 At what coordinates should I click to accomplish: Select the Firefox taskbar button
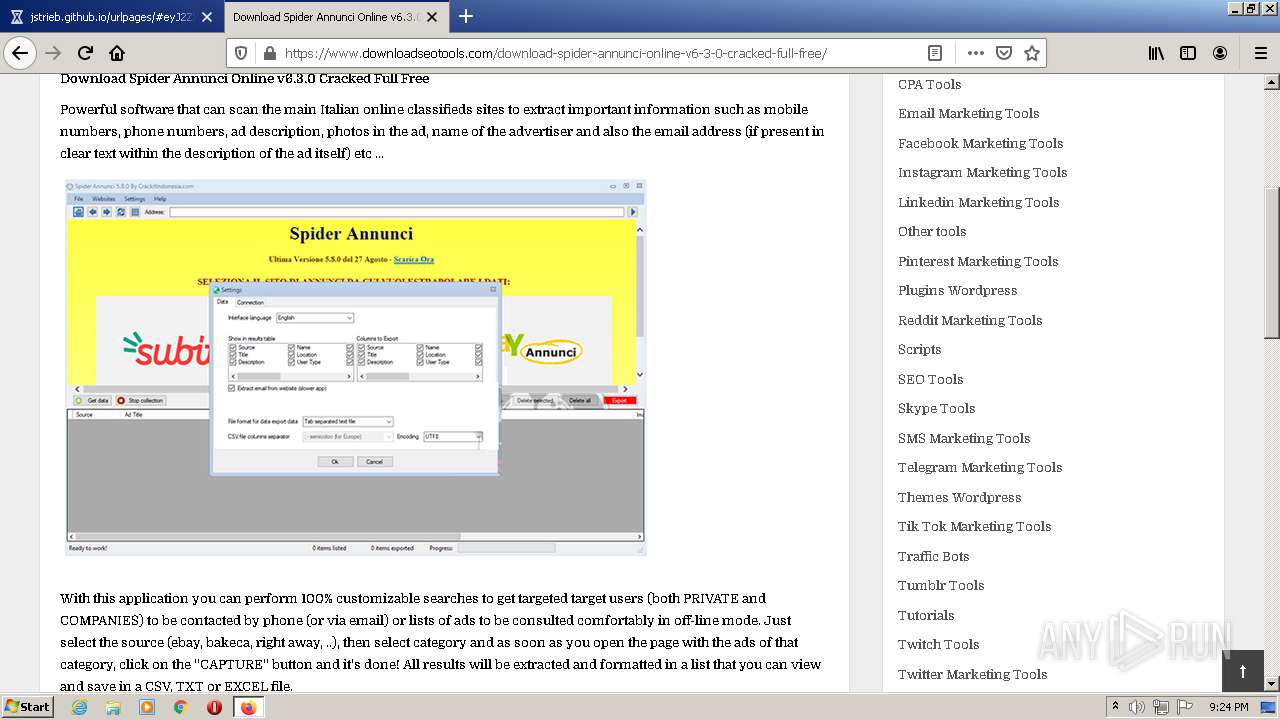(249, 707)
